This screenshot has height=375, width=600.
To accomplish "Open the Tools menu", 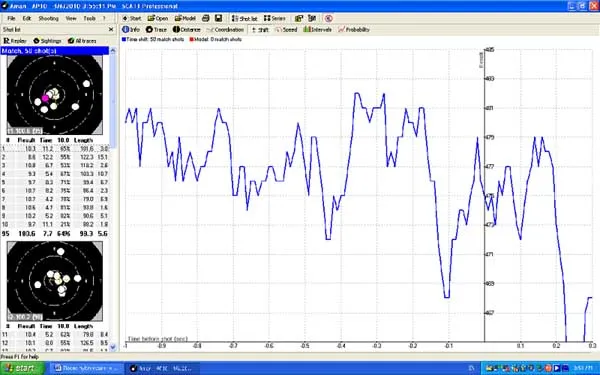I will (x=89, y=18).
